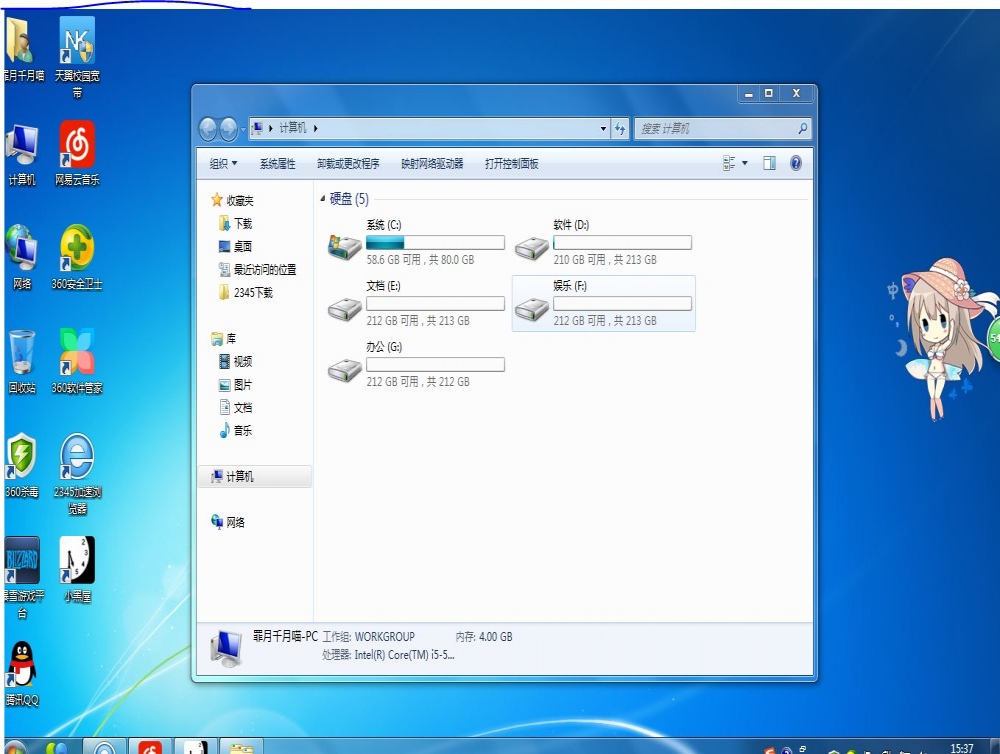Viewport: 1000px width, 754px height.
Task: Click the 内存: 4.00 GB detail text
Action: coord(484,637)
